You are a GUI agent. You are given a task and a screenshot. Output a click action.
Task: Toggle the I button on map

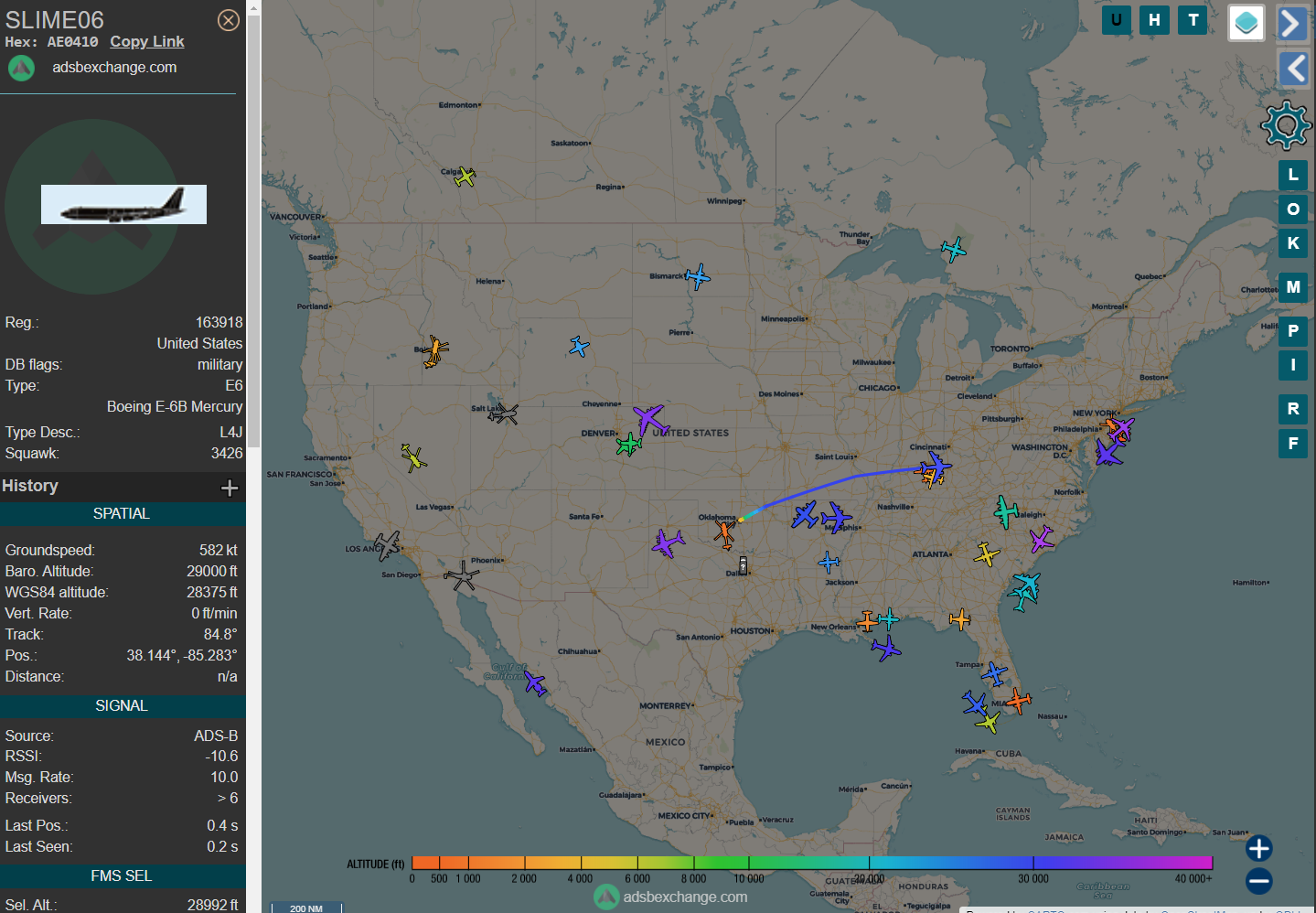coord(1293,365)
